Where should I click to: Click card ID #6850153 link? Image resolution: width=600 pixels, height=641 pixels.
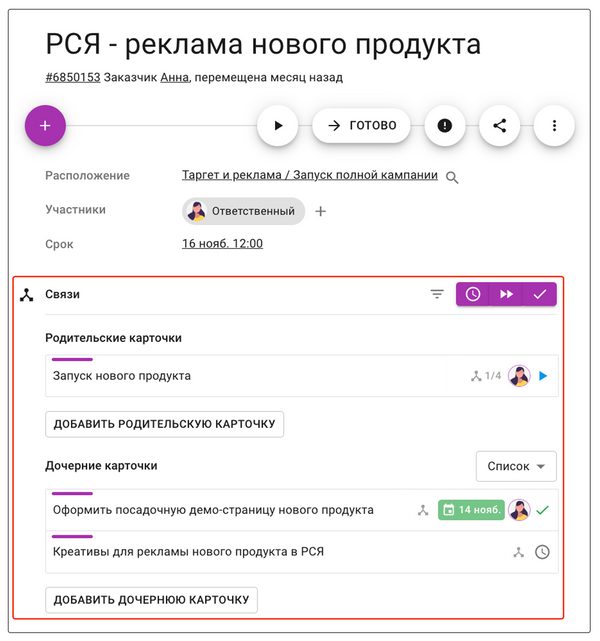72,77
